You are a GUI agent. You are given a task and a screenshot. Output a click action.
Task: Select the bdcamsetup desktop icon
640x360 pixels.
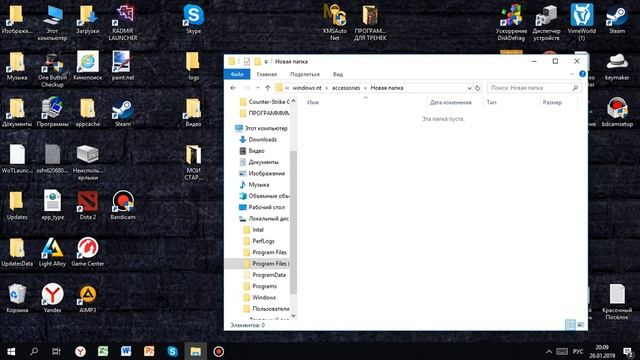617,112
